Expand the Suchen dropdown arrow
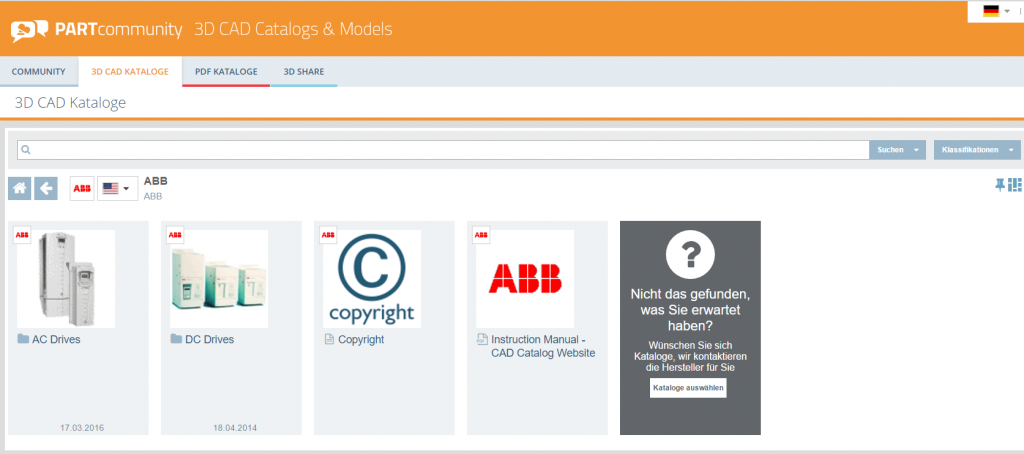 pyautogui.click(x=916, y=150)
